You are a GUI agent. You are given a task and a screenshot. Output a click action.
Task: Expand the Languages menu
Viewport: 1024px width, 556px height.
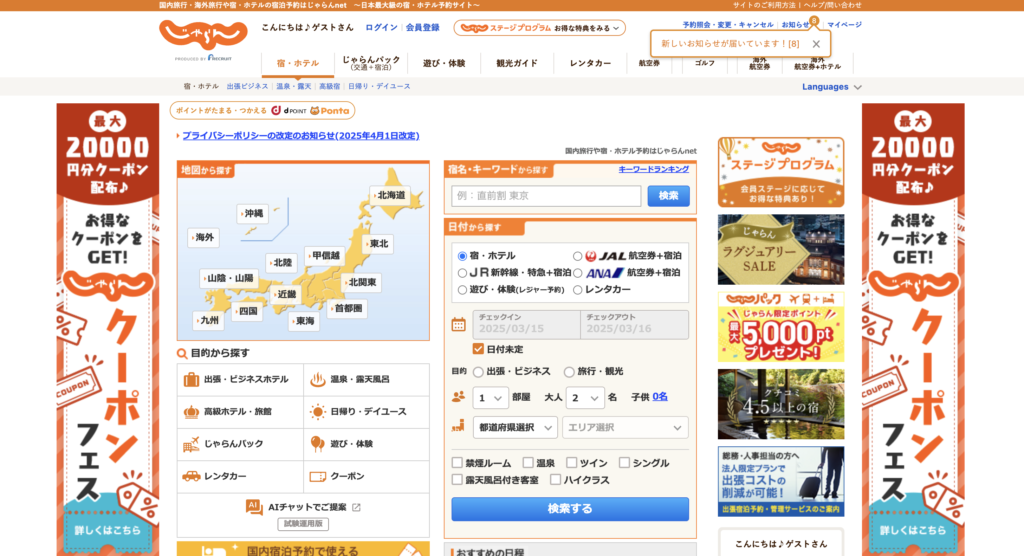tap(831, 87)
